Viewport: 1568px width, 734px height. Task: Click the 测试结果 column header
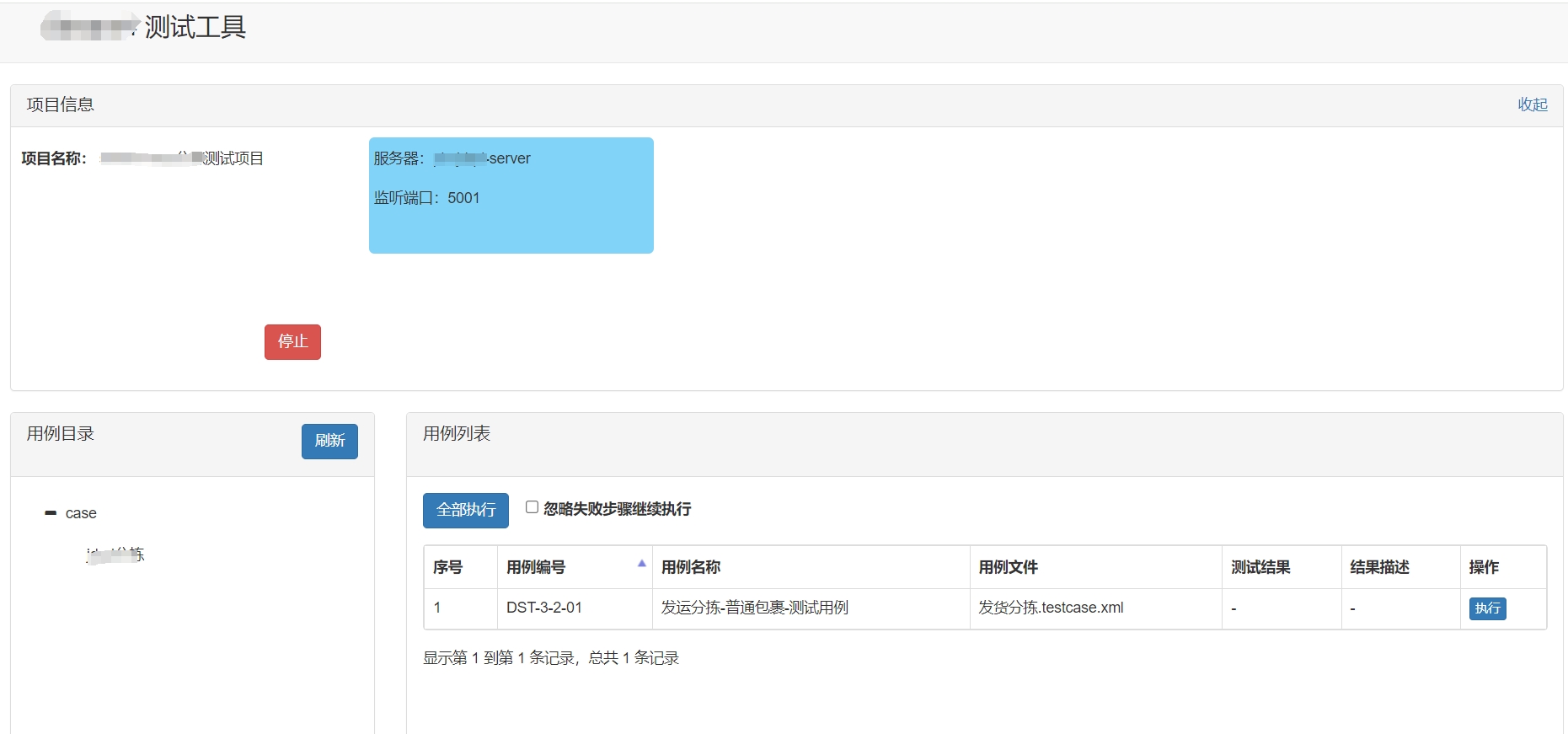click(x=1282, y=567)
